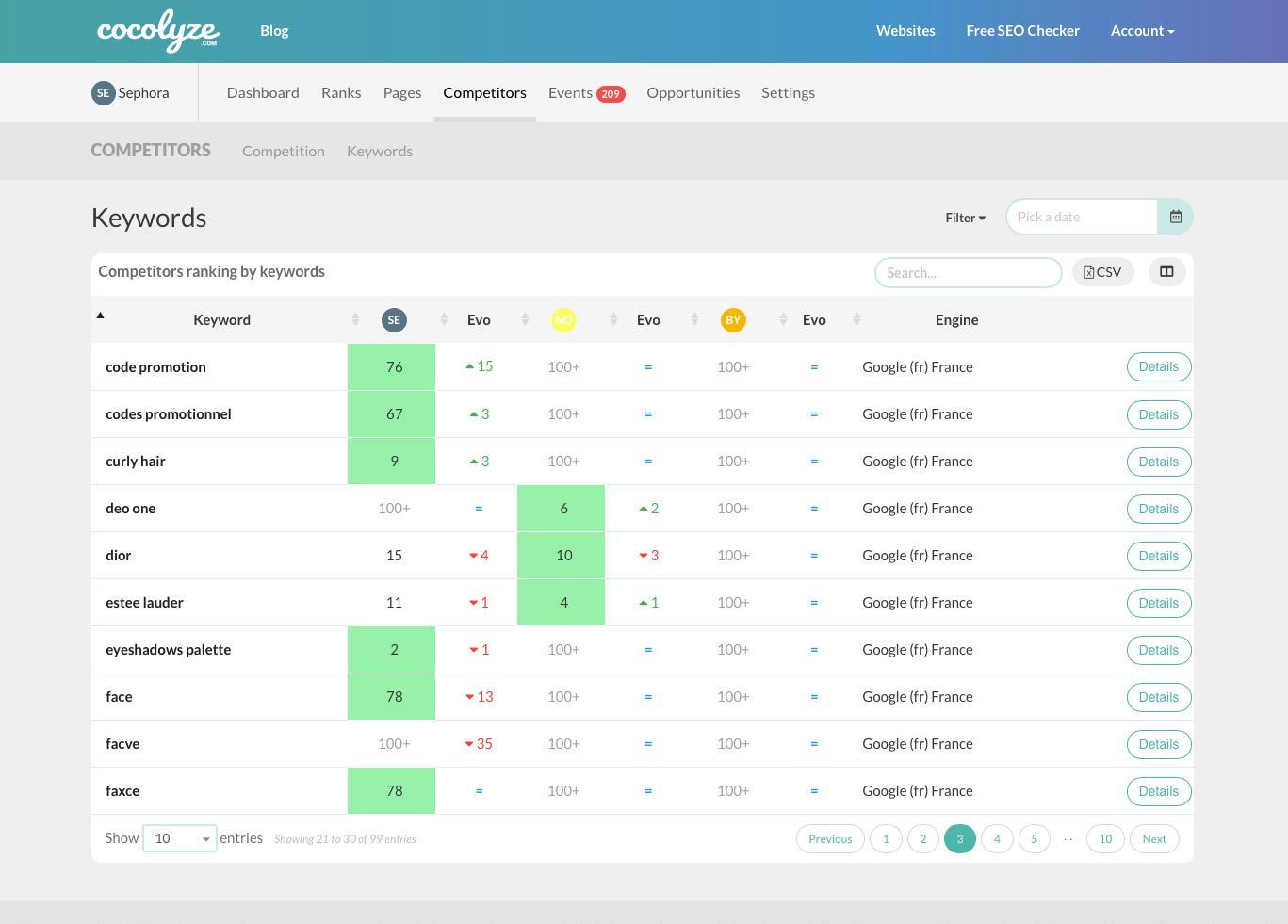Click keyword 'estee lauder'
This screenshot has height=924, width=1288.
[144, 603]
